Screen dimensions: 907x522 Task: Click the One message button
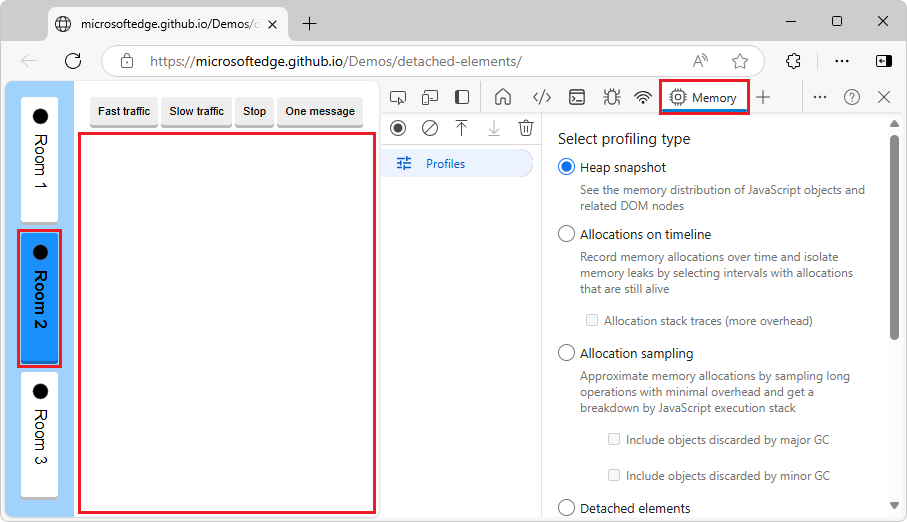tap(320, 111)
